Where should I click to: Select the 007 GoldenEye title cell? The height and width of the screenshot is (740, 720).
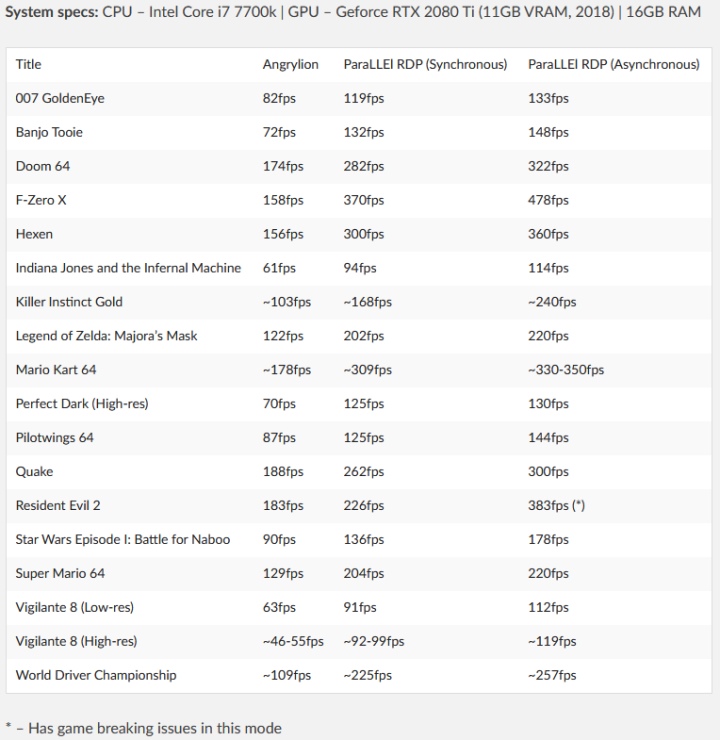(60, 98)
